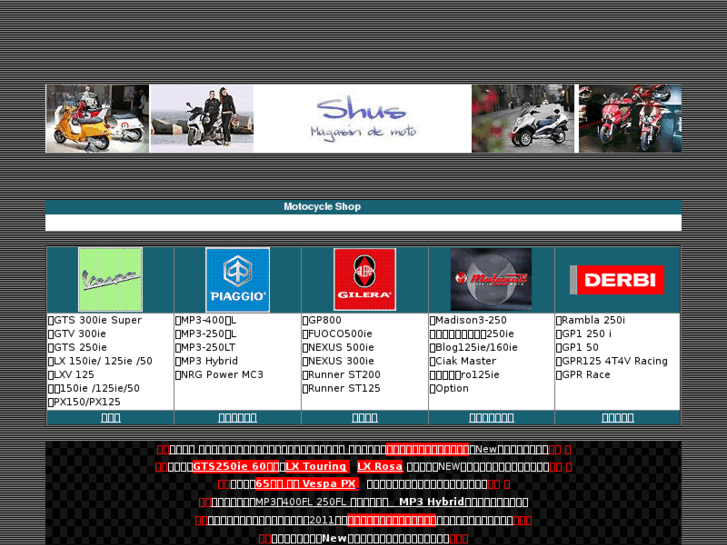Select FUOCO500ie model entry
The image size is (727, 545).
pos(338,334)
